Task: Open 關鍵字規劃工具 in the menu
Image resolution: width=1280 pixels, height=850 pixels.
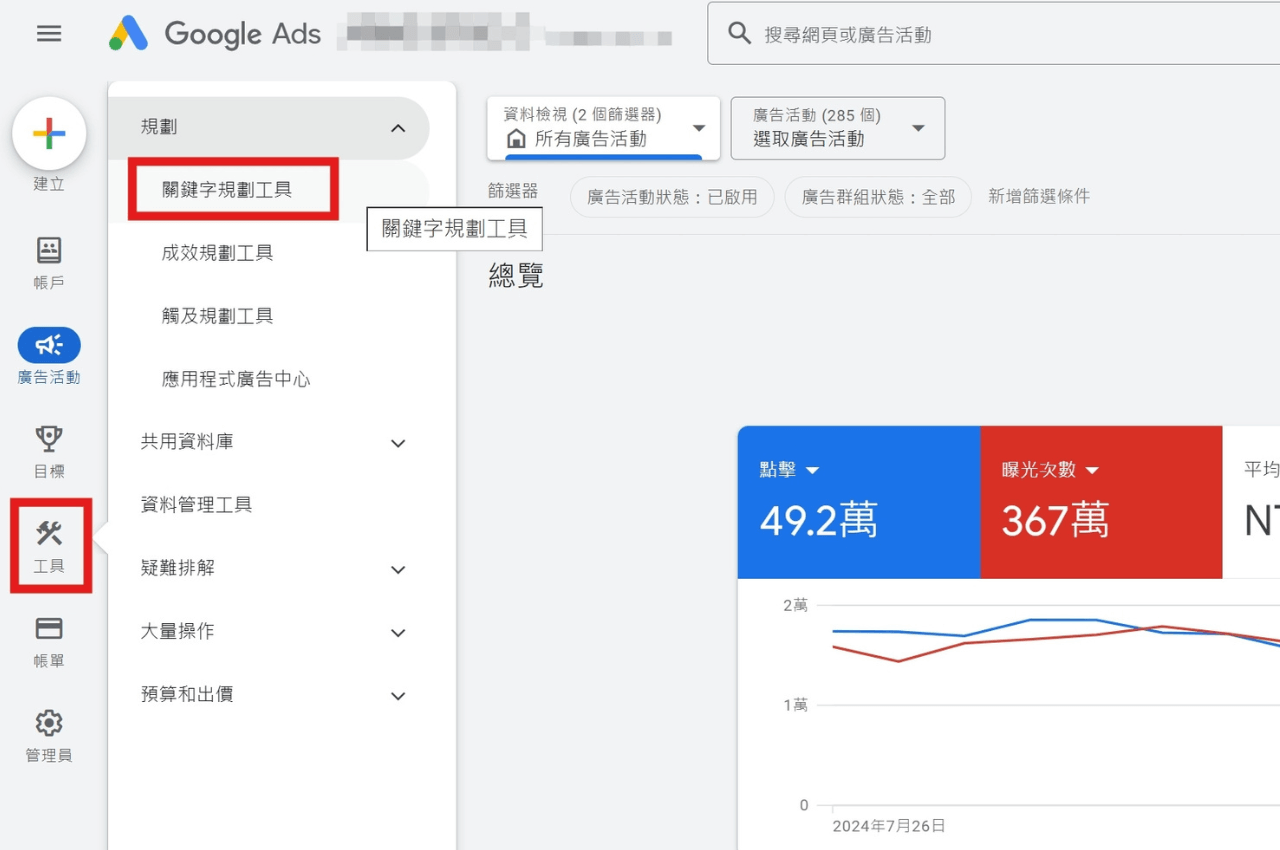Action: tap(227, 189)
